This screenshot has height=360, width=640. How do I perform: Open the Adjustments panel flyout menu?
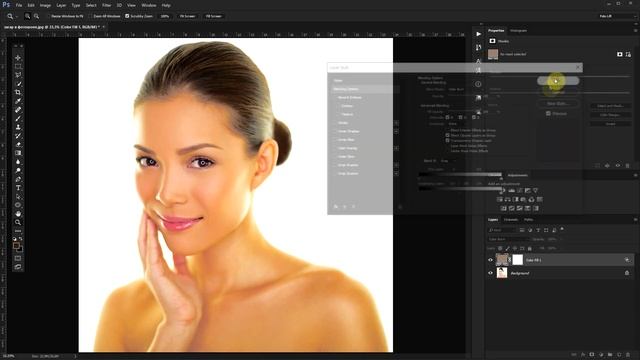tap(636, 175)
